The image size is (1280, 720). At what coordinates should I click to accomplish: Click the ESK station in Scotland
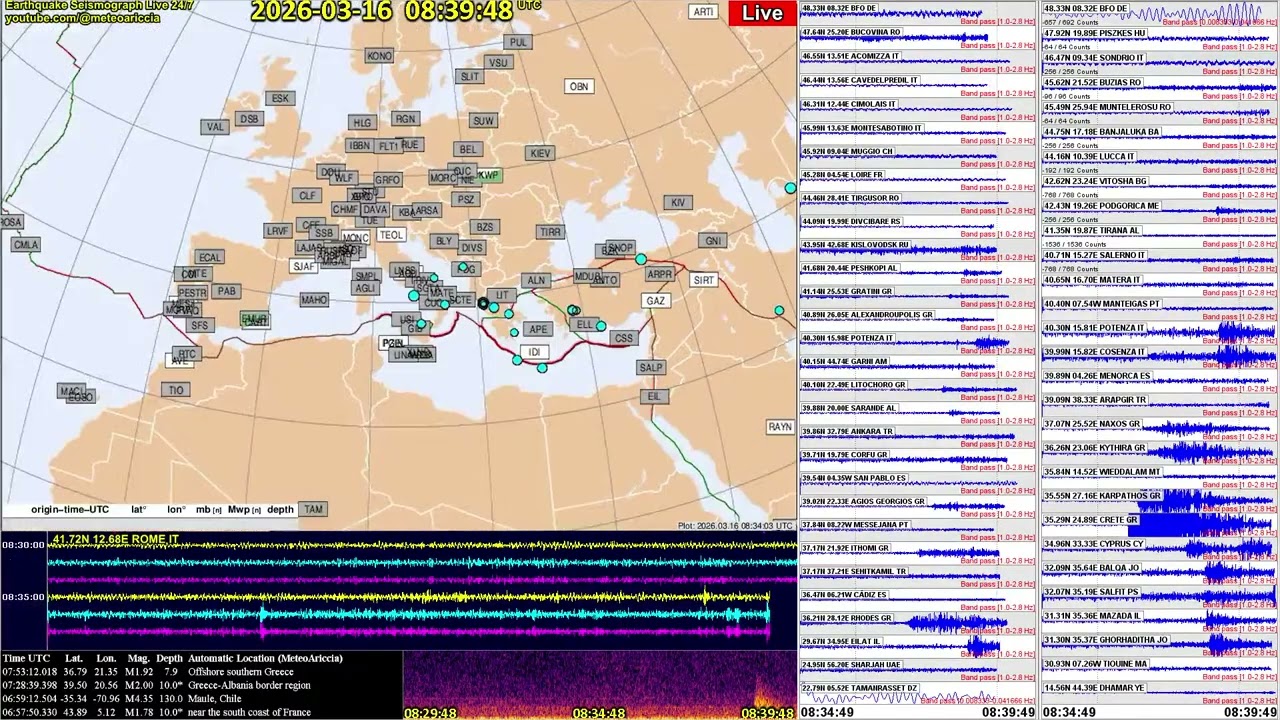click(x=280, y=98)
